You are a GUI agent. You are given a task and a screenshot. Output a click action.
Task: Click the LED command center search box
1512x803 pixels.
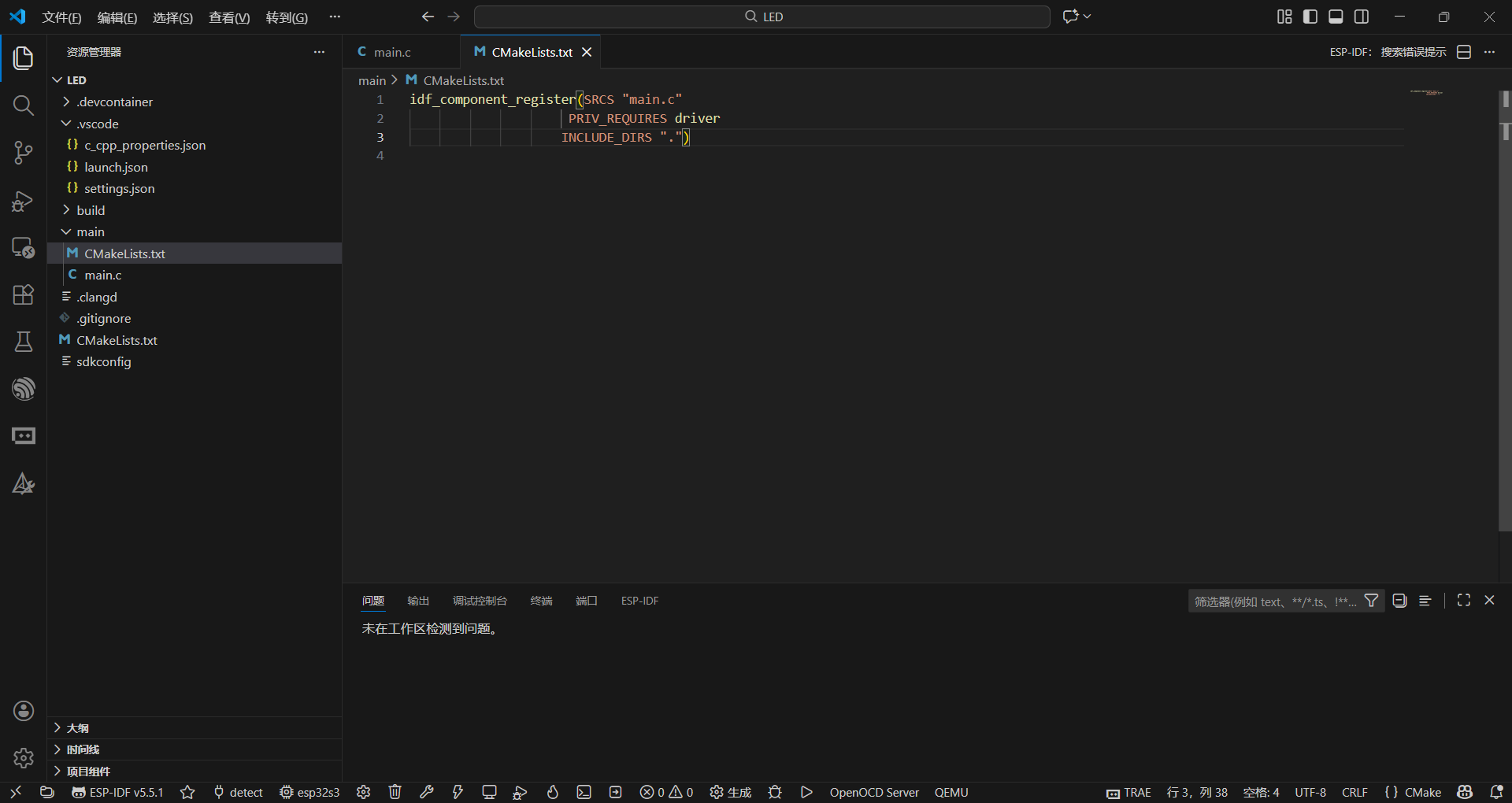tap(762, 17)
